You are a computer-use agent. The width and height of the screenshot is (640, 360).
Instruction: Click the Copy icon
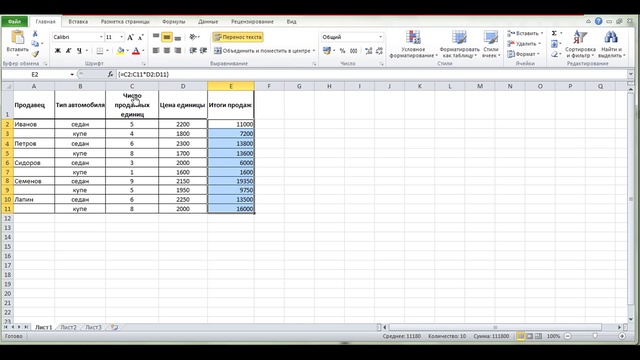click(x=35, y=43)
